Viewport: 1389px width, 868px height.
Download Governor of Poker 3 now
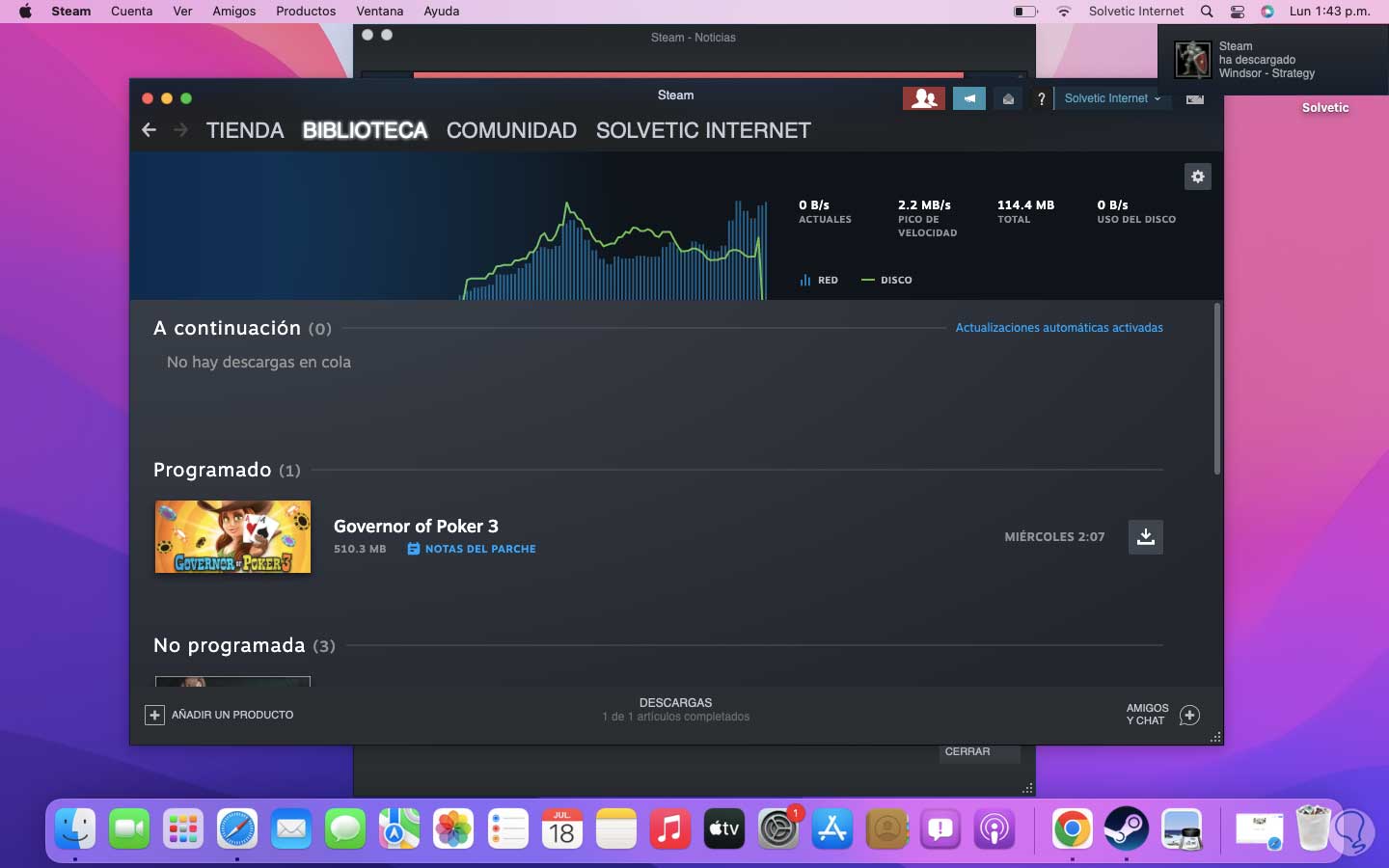point(1146,537)
